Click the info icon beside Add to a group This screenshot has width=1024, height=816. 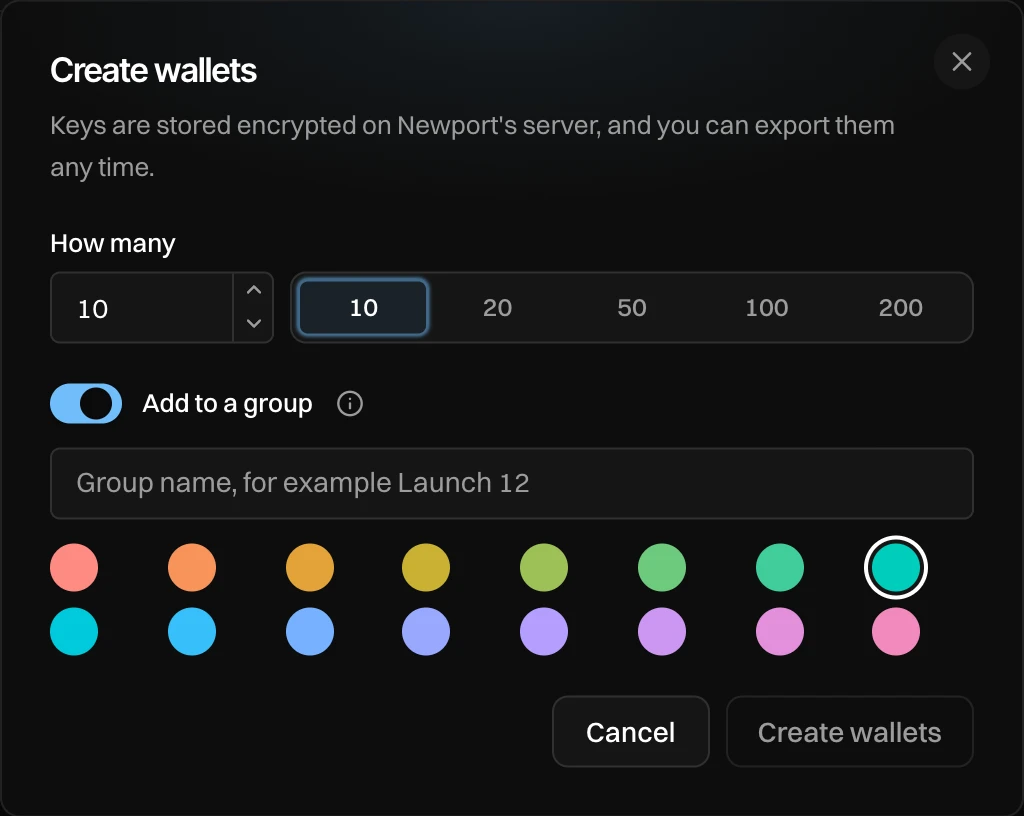coord(349,403)
